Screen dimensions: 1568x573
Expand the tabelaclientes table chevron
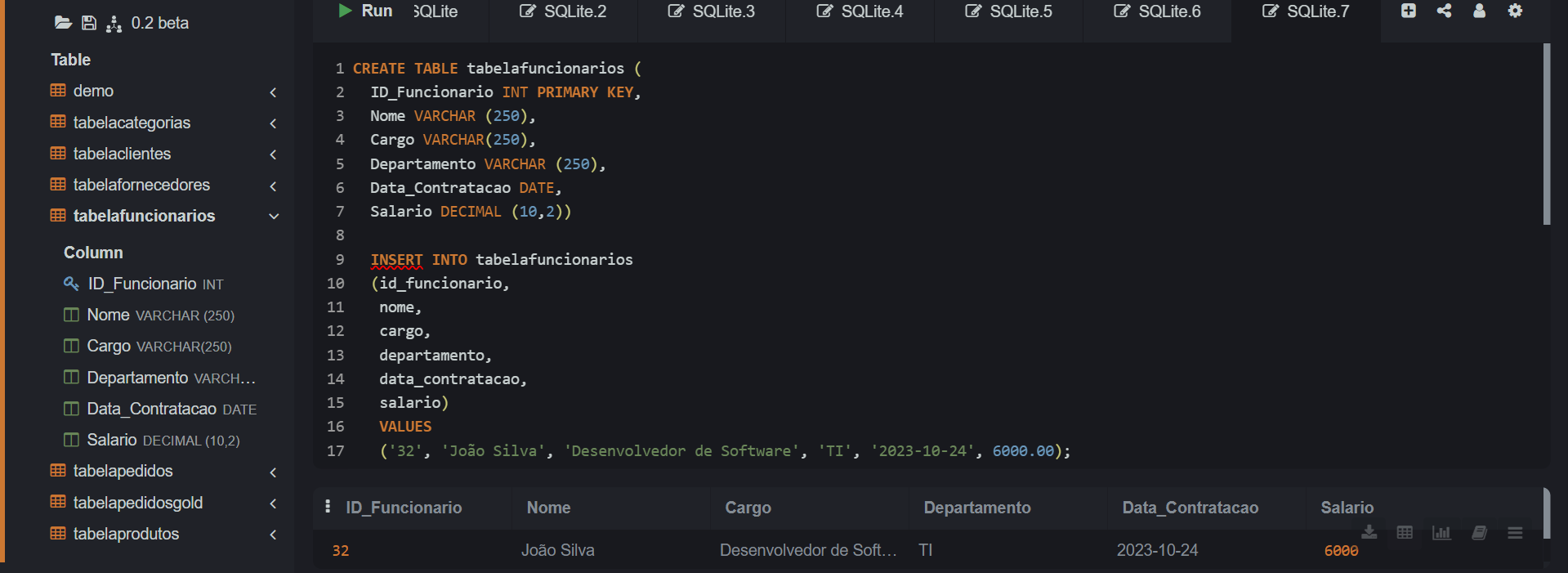[273, 154]
